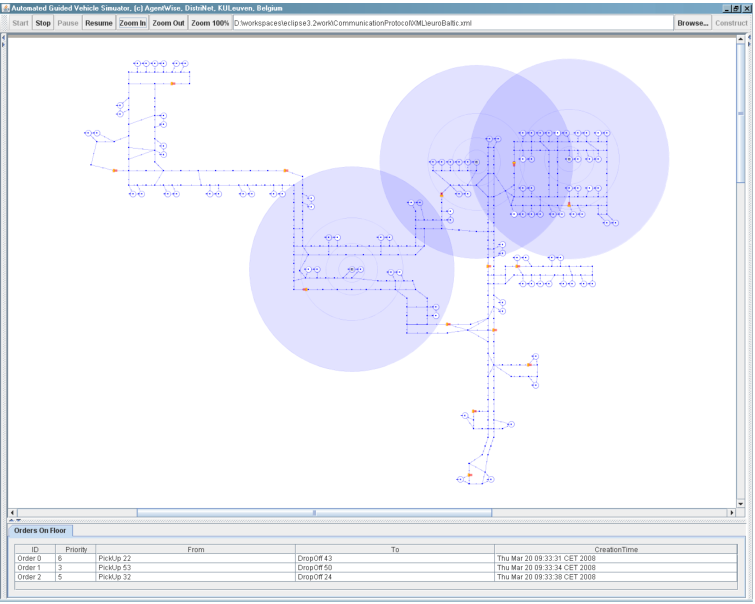755x604 pixels.
Task: Click the CreationTime column header
Action: (616, 549)
